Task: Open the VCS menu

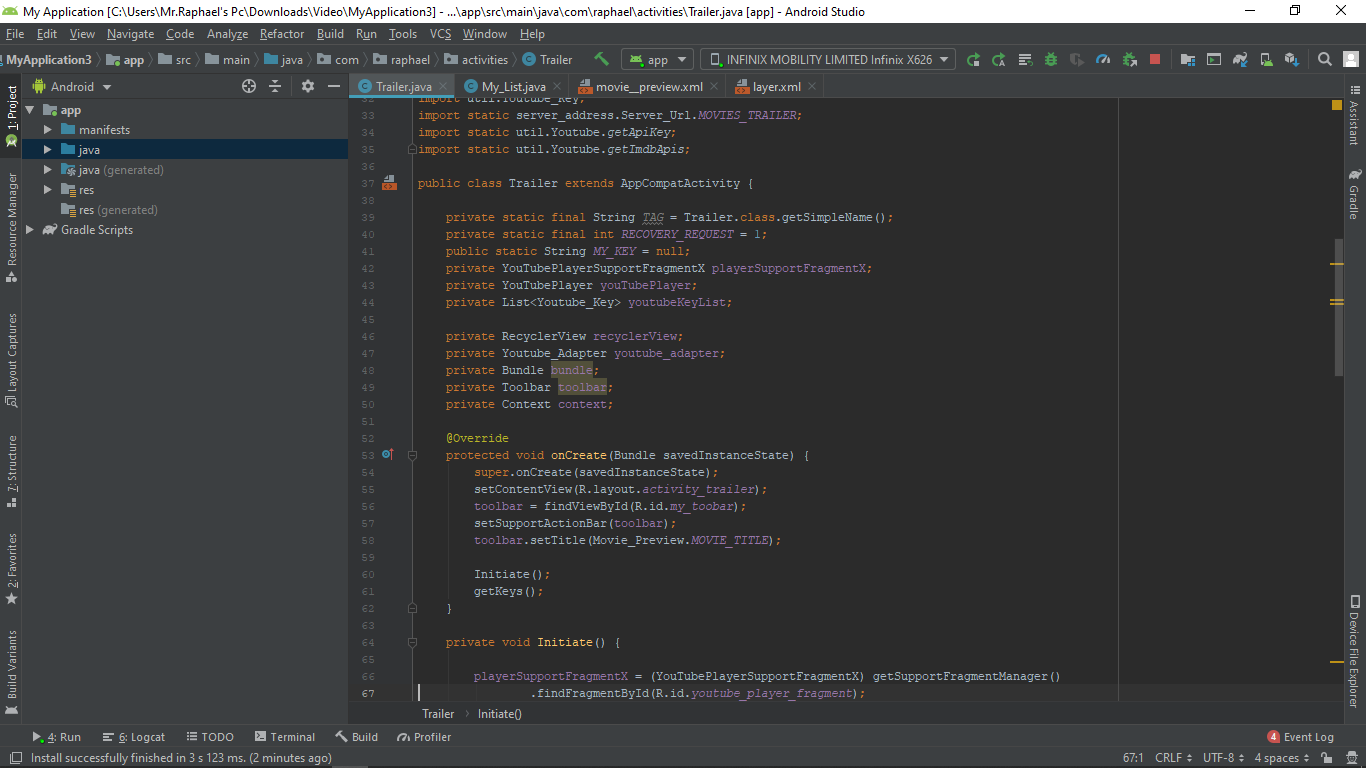Action: coord(440,34)
